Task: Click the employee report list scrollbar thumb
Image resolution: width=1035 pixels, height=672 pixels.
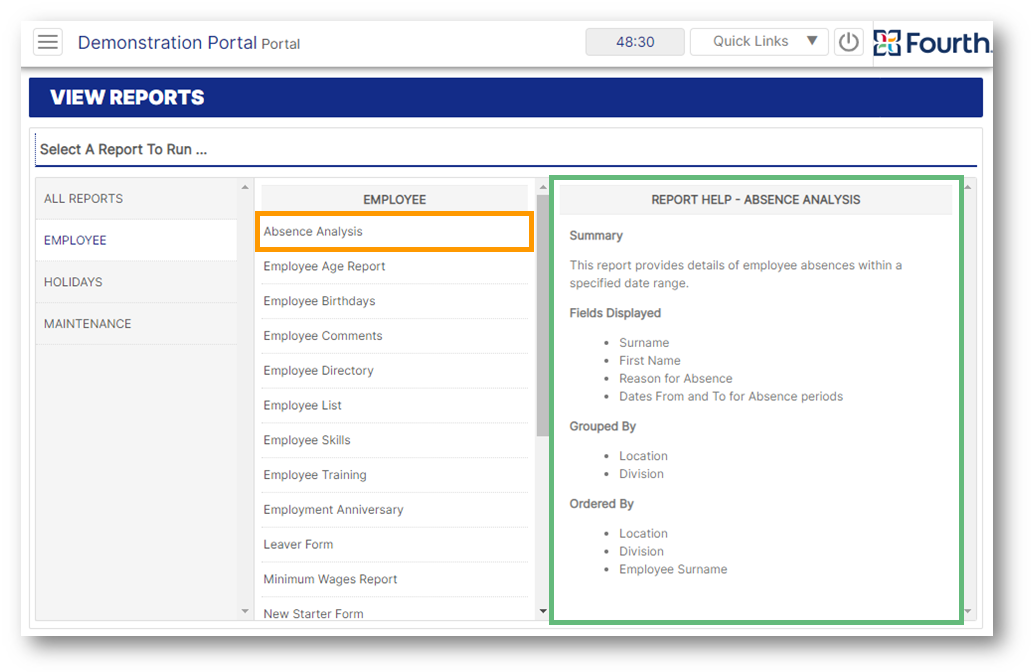Action: click(543, 316)
